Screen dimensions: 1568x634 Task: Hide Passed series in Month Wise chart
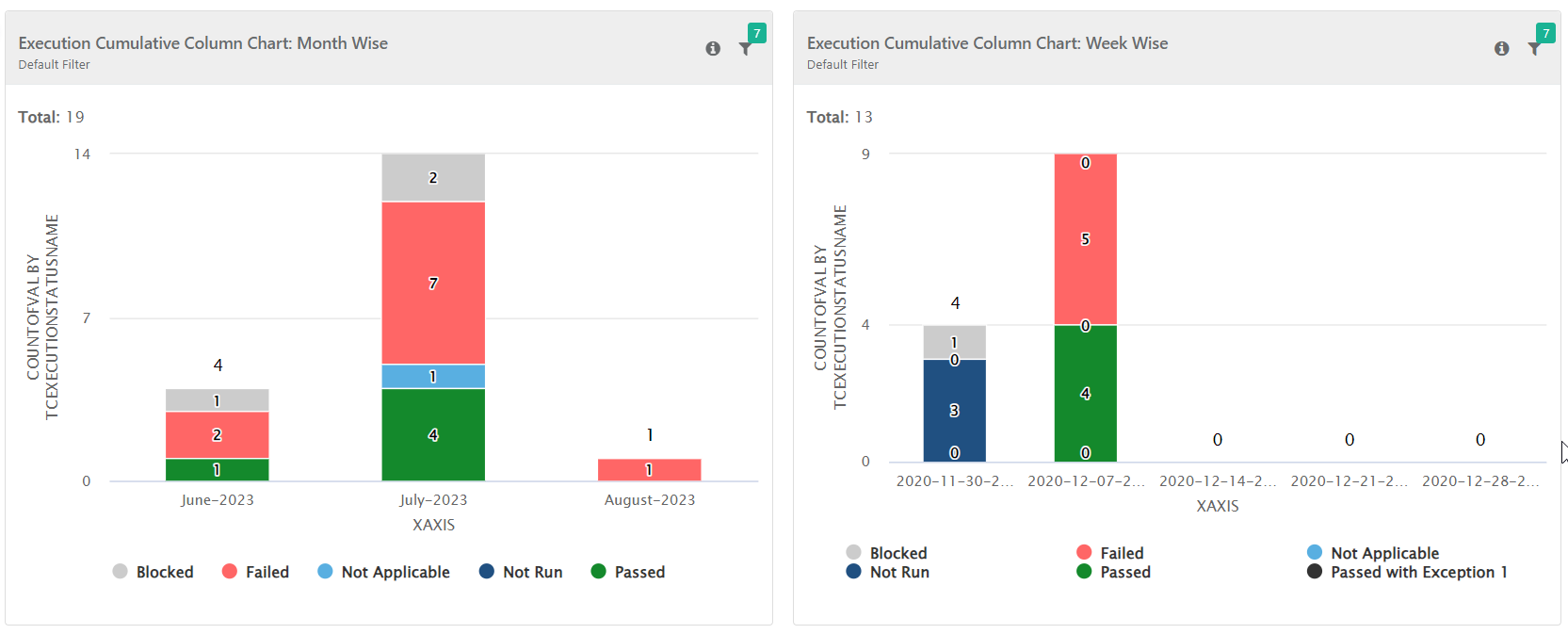[x=628, y=572]
